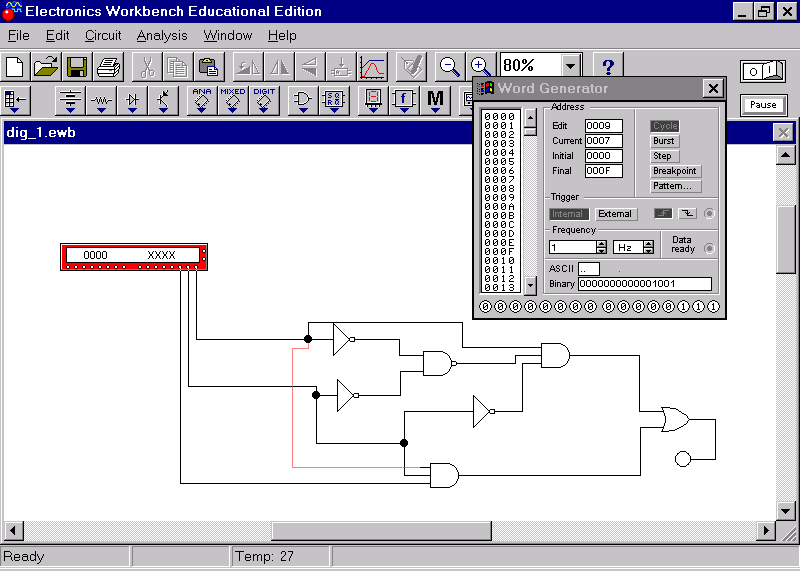Open component properties icon
Image resolution: width=800 pixels, height=571 pixels.
[x=411, y=67]
